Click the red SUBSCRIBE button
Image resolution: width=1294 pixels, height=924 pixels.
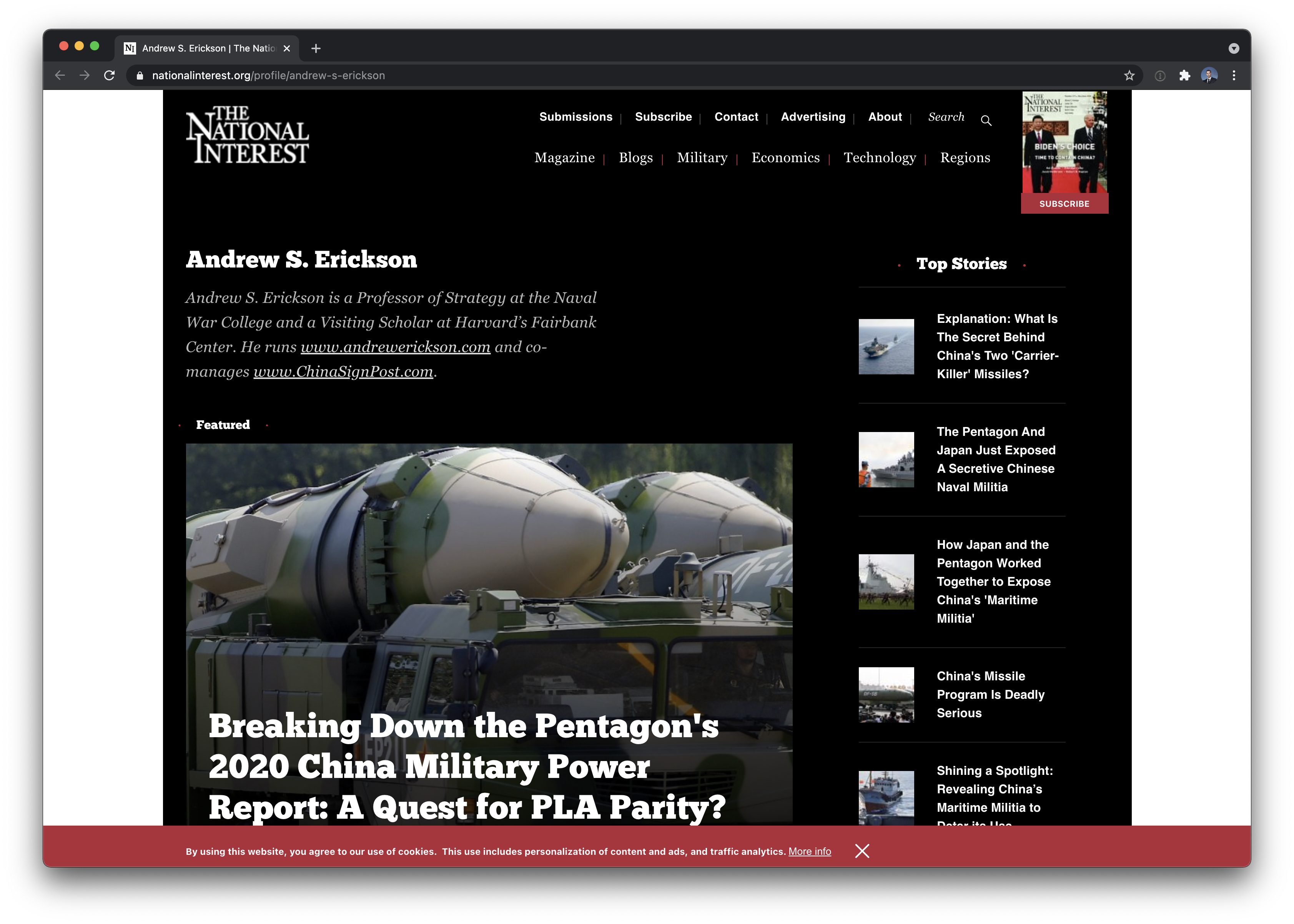(1064, 204)
